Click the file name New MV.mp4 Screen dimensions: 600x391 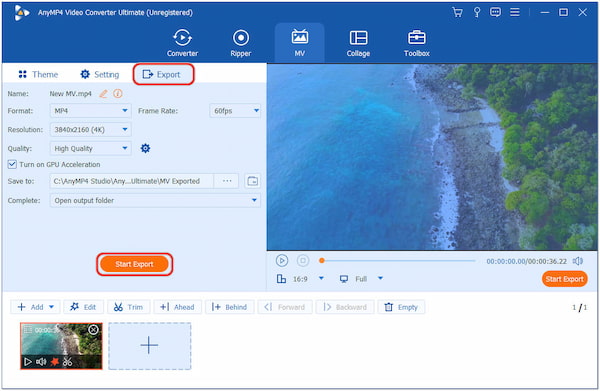coord(70,94)
